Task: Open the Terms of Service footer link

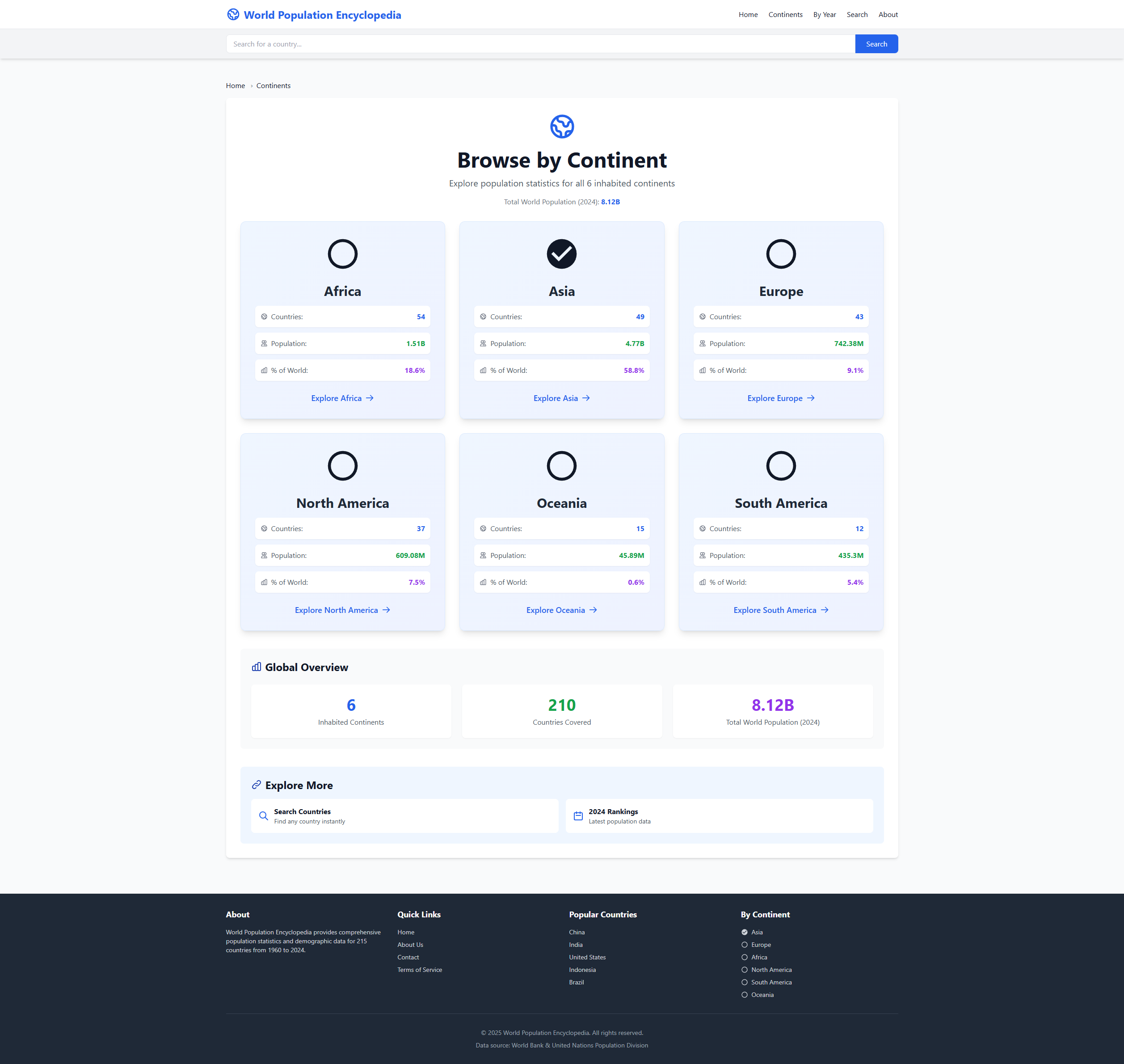Action: pyautogui.click(x=419, y=970)
